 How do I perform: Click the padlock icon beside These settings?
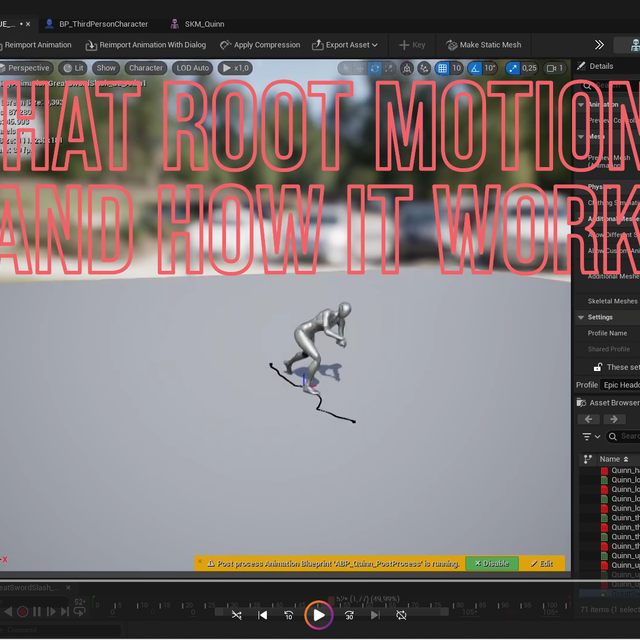coord(598,367)
